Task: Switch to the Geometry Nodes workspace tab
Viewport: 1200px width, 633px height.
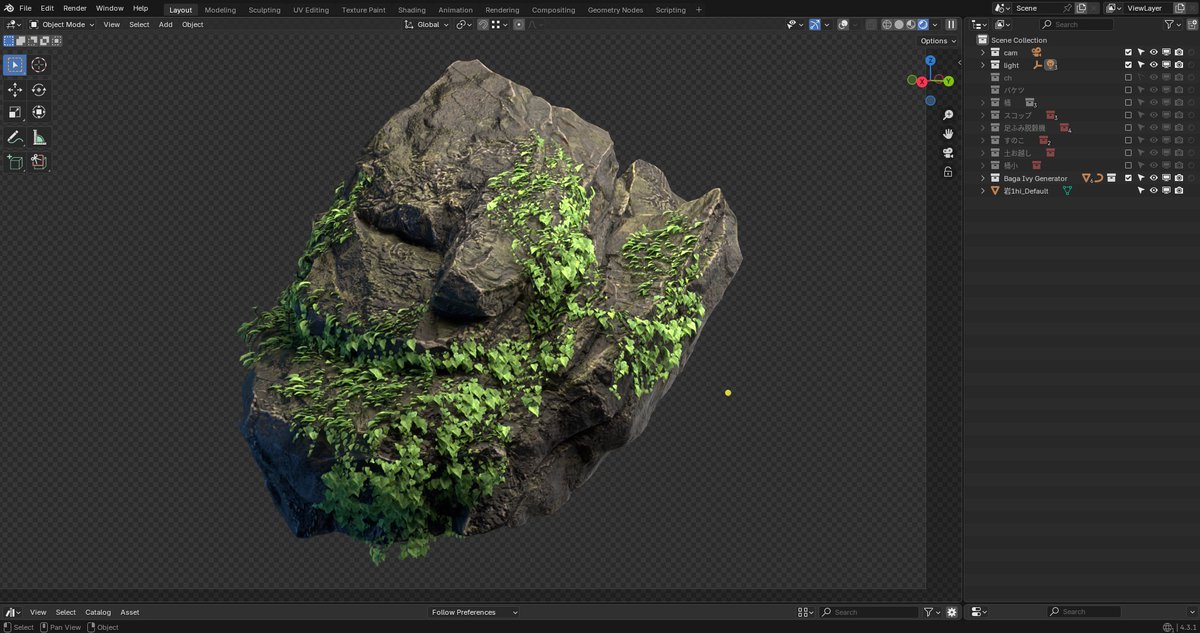Action: (615, 9)
